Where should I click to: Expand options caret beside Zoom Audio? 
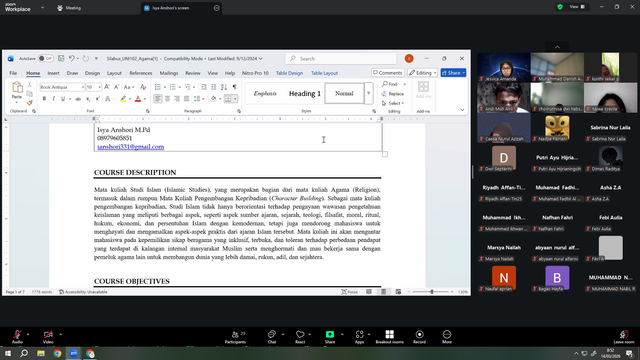click(x=28, y=334)
